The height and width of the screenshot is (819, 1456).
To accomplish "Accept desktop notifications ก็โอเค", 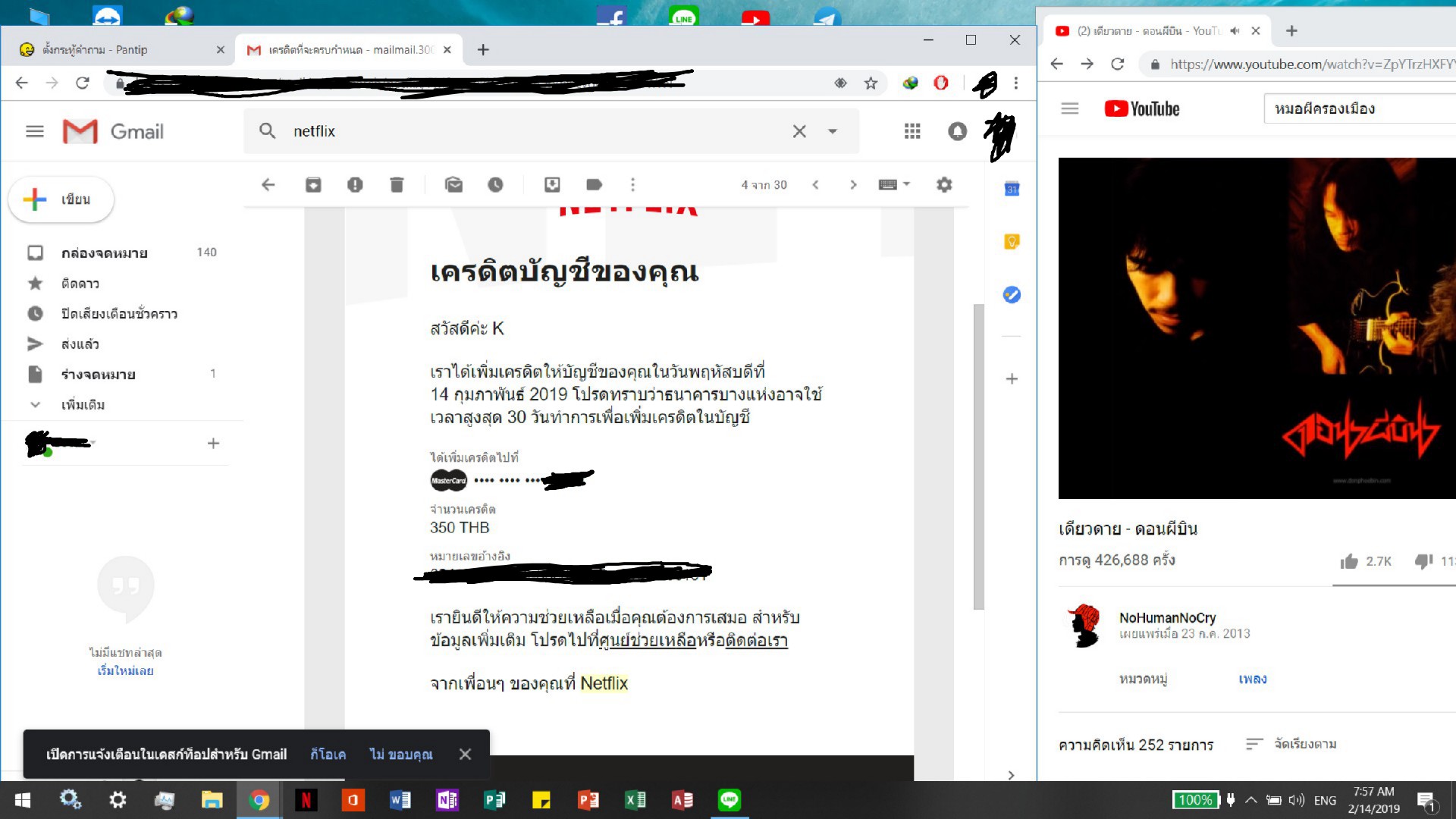I will [x=328, y=754].
